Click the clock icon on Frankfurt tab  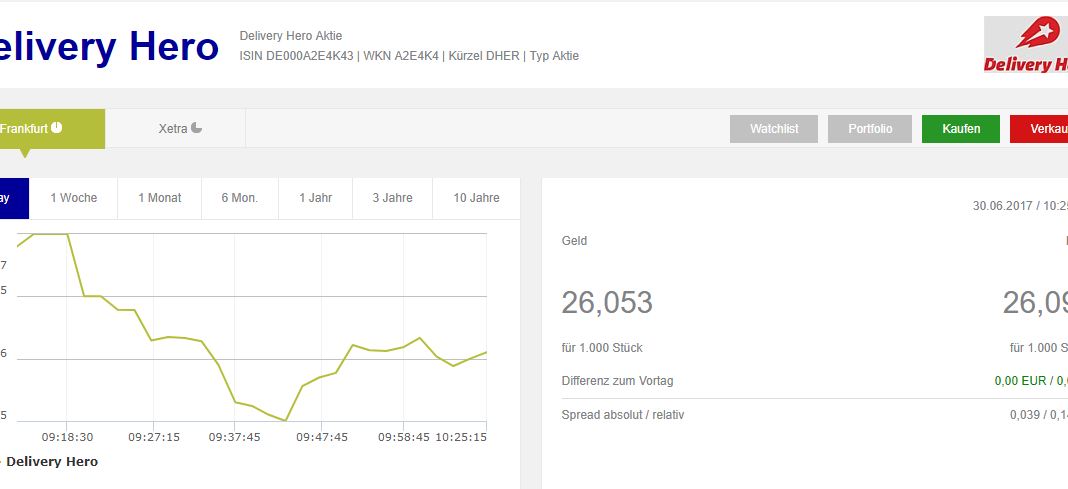point(57,127)
